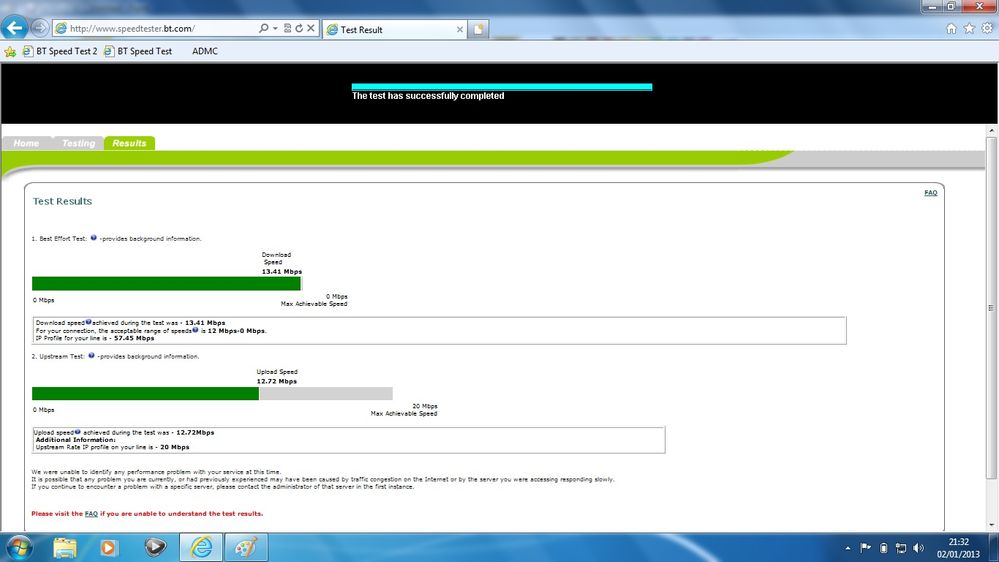This screenshot has width=999, height=562.
Task: Open Internet Explorer taskbar icon
Action: (x=201, y=547)
